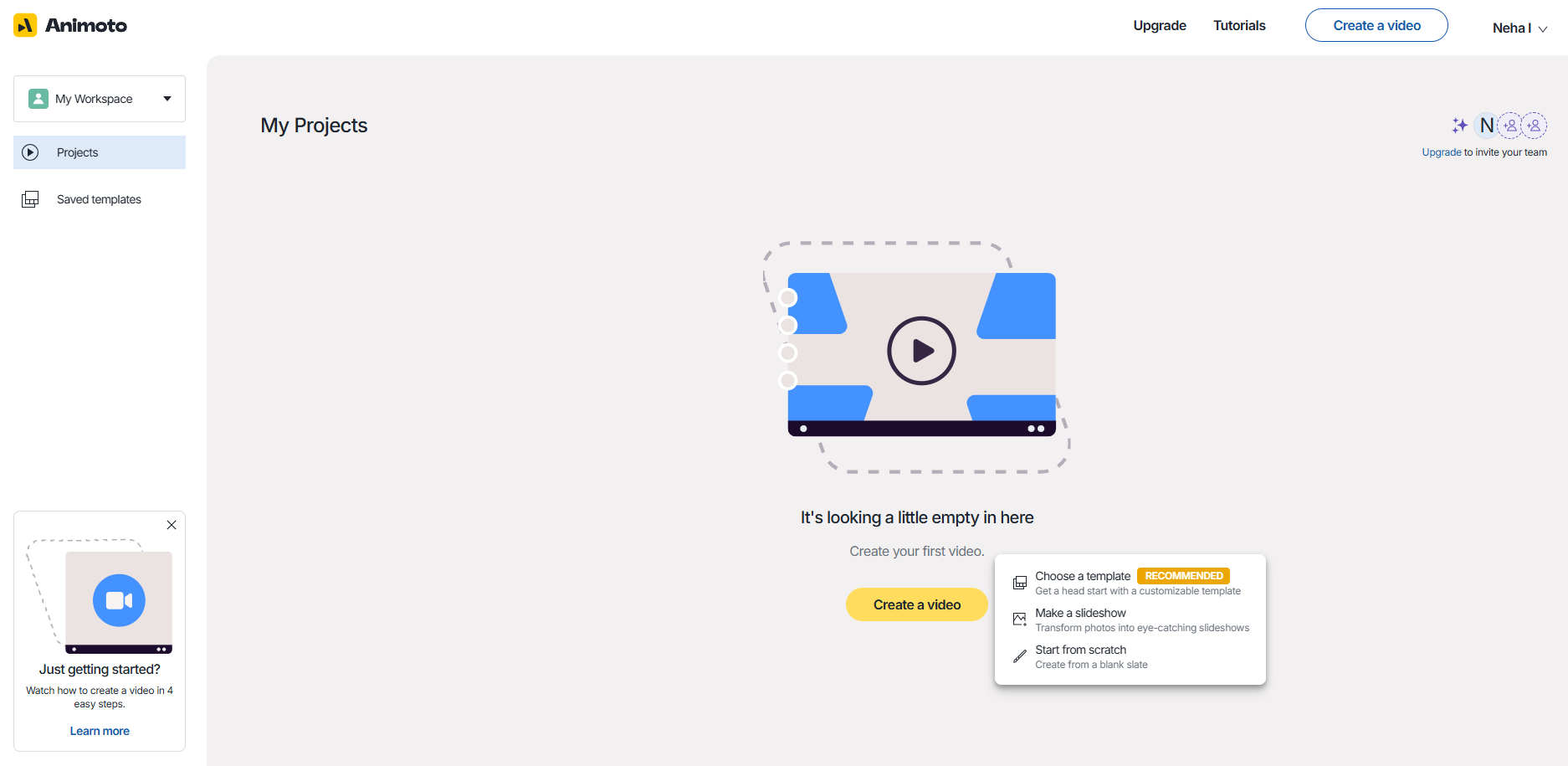This screenshot has width=1568, height=766.
Task: Choose 'Start from scratch' in the menu
Action: pos(1080,649)
